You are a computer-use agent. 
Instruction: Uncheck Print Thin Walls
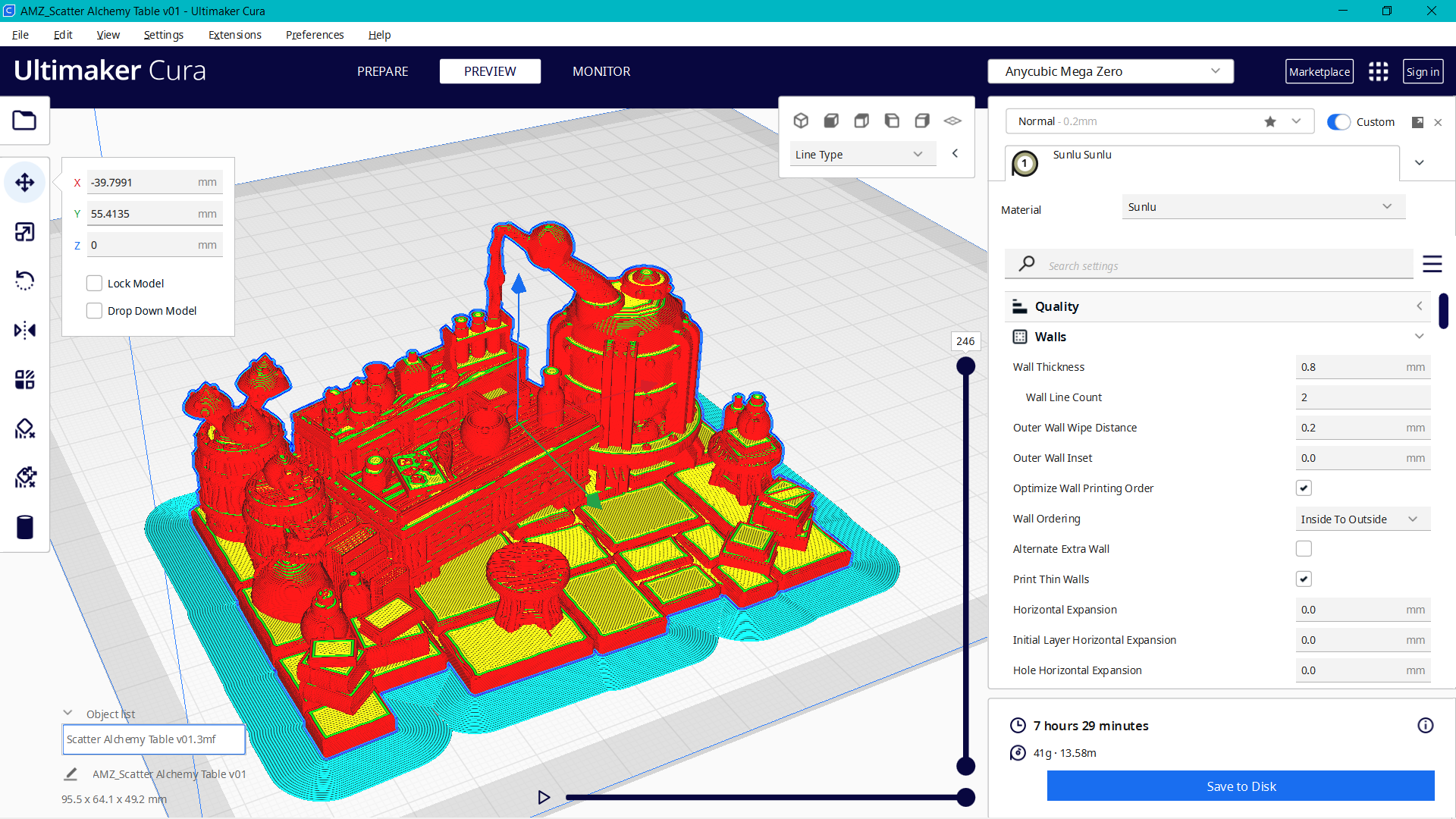1304,579
